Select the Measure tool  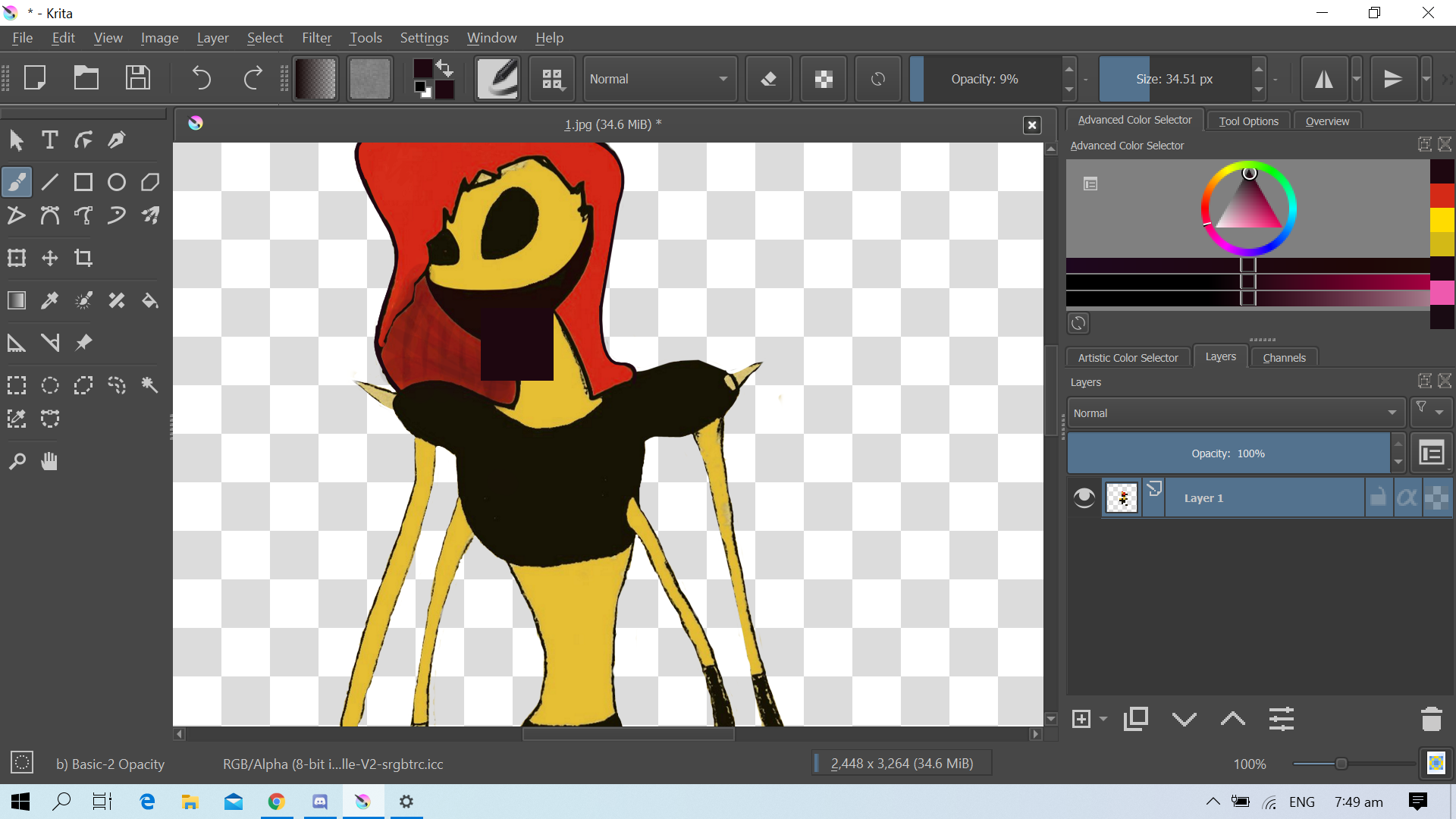click(50, 343)
